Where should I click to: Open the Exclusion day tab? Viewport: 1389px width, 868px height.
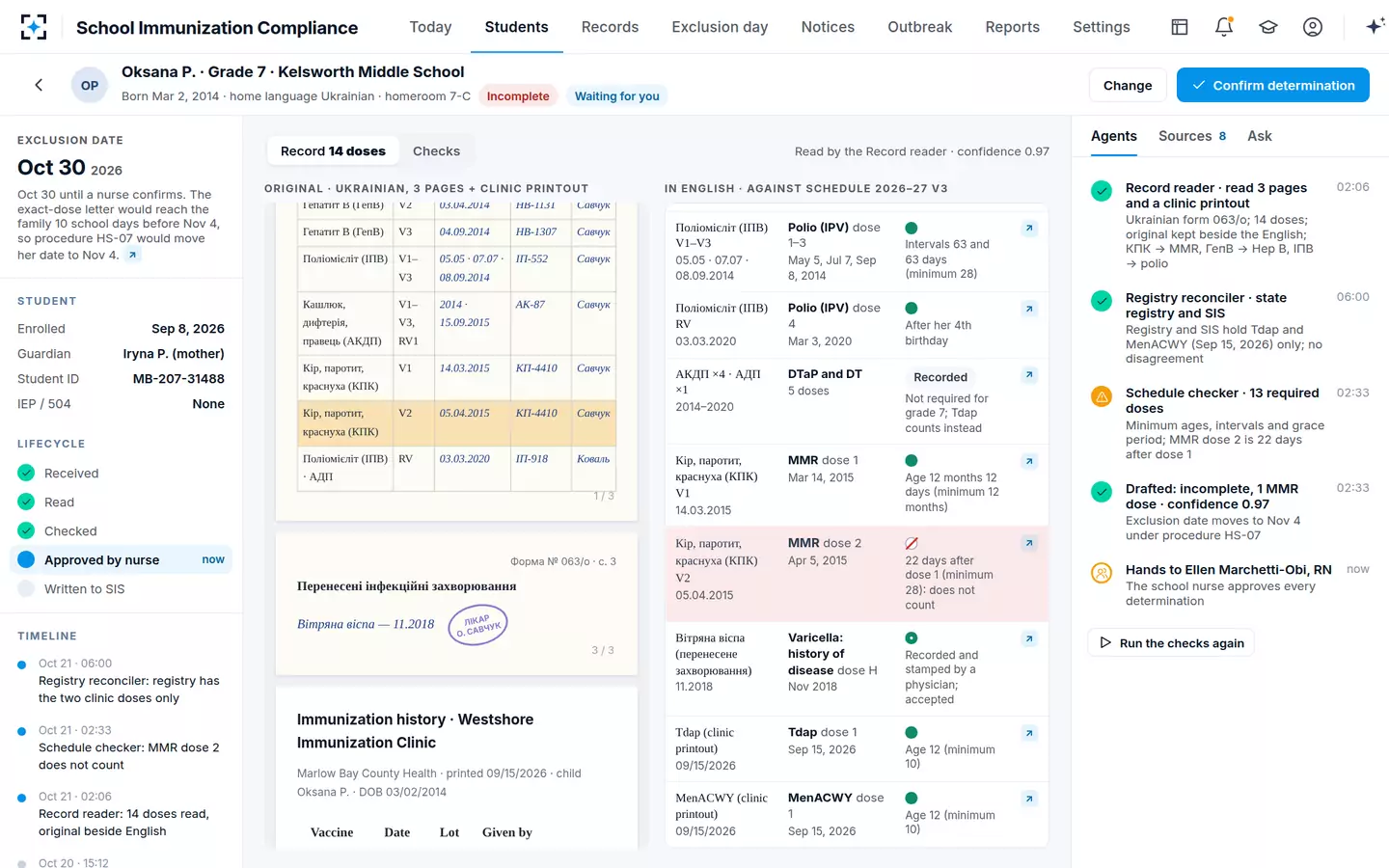720,27
